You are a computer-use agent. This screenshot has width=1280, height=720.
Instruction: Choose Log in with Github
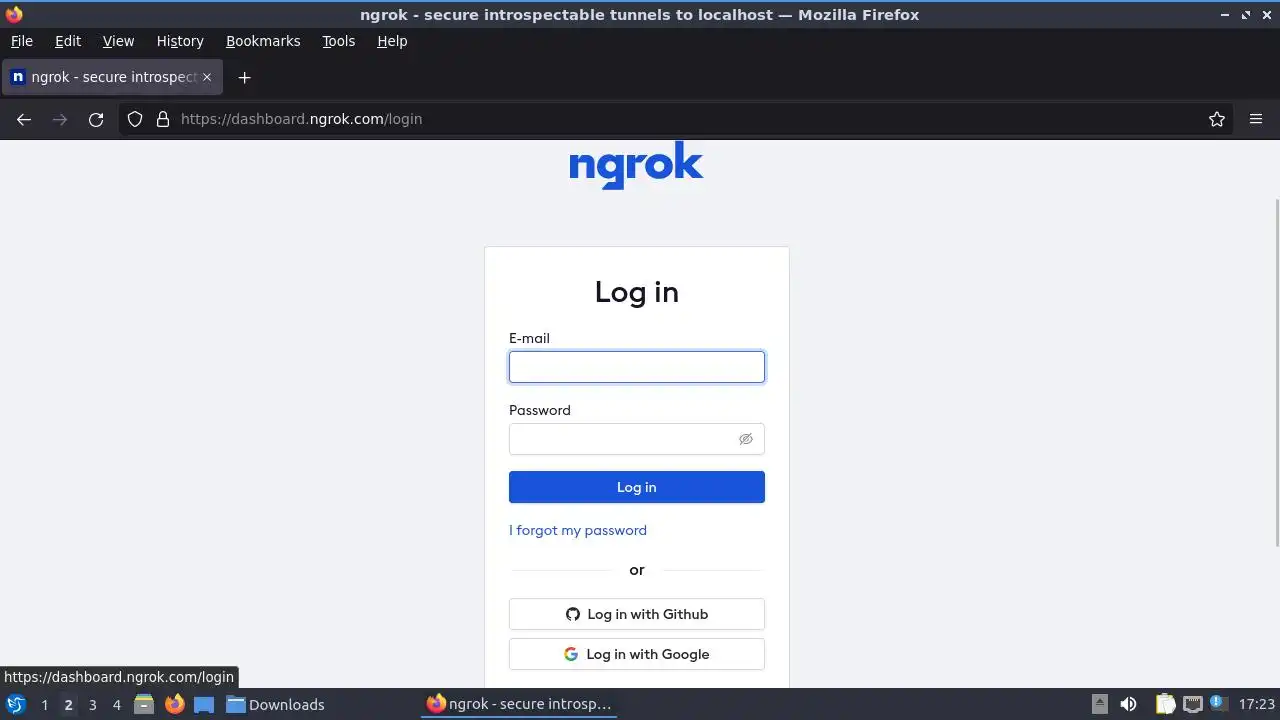pos(636,614)
